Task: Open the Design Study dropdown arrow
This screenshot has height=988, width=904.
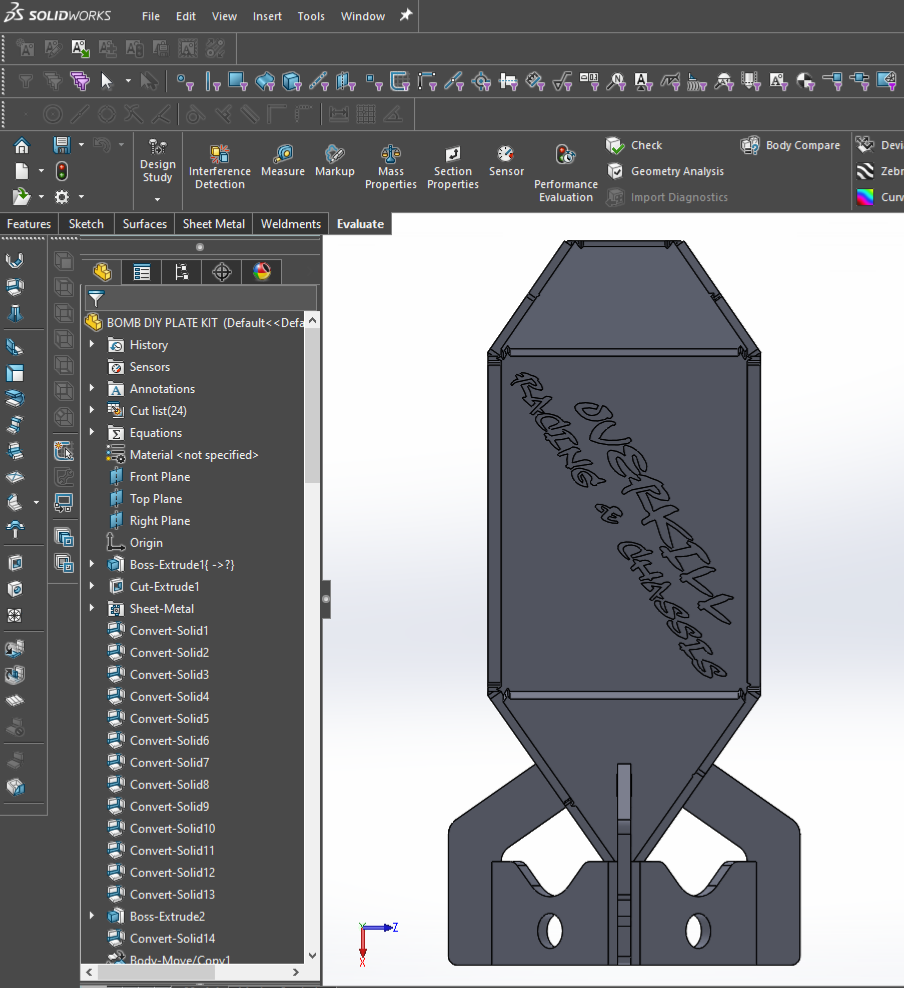Action: tap(157, 199)
